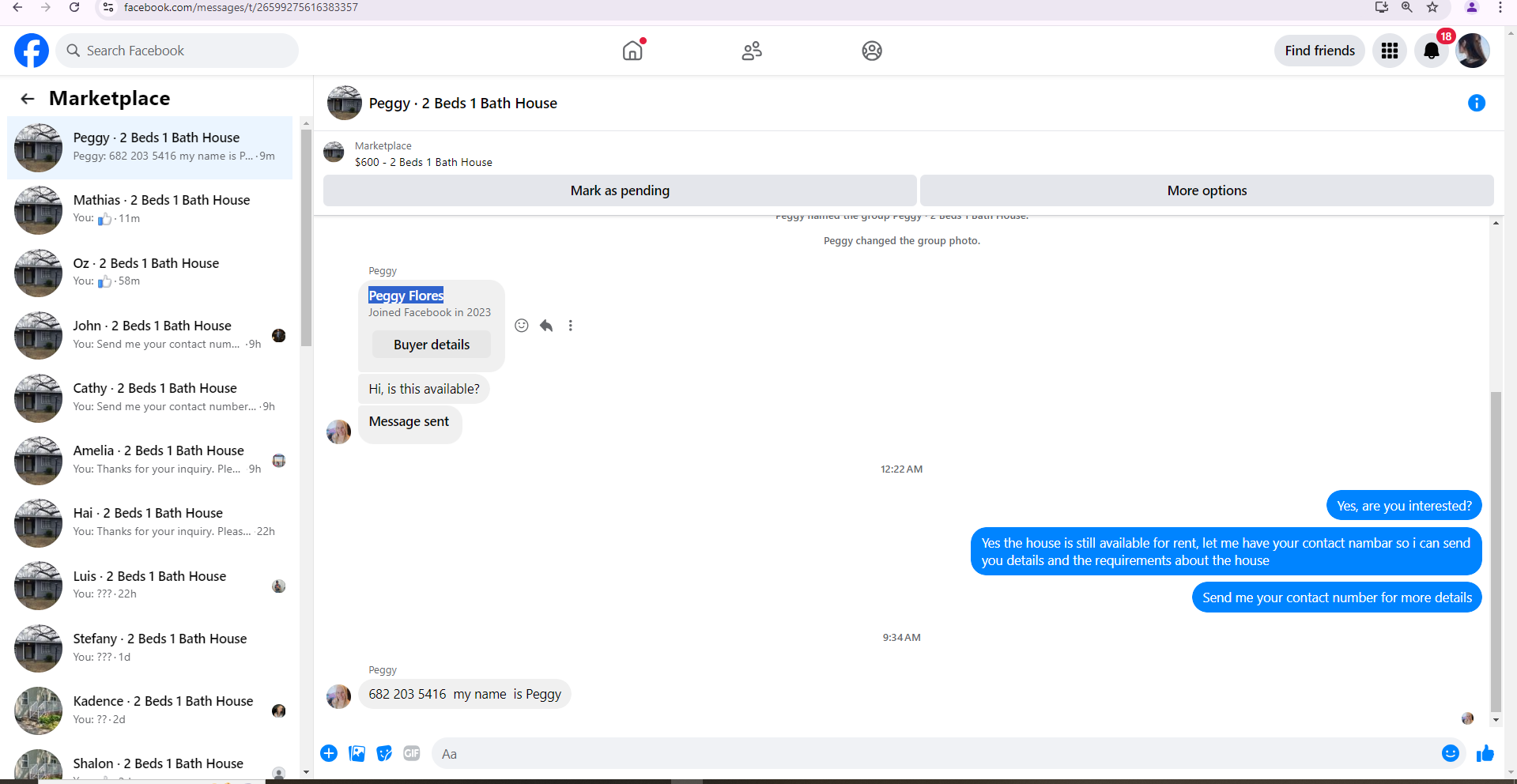
Task: React to Peggy Flores message with emoji
Action: (522, 326)
